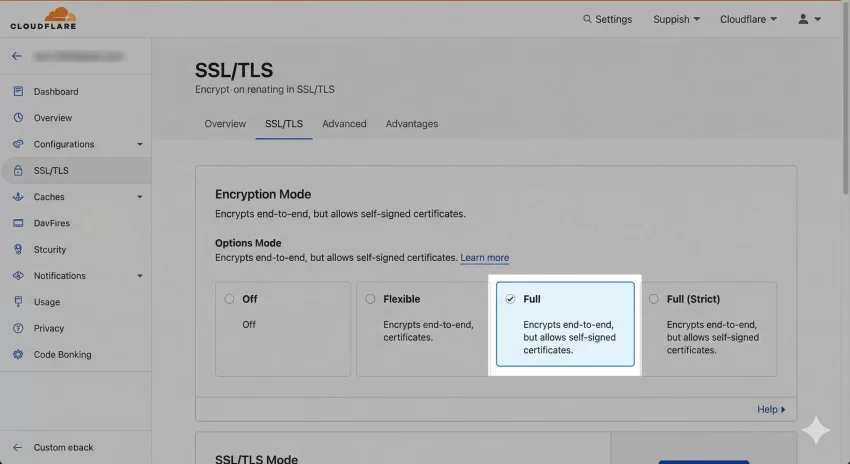The height and width of the screenshot is (464, 850).
Task: Expand the Notifications sidebar chevron
Action: [x=140, y=276]
